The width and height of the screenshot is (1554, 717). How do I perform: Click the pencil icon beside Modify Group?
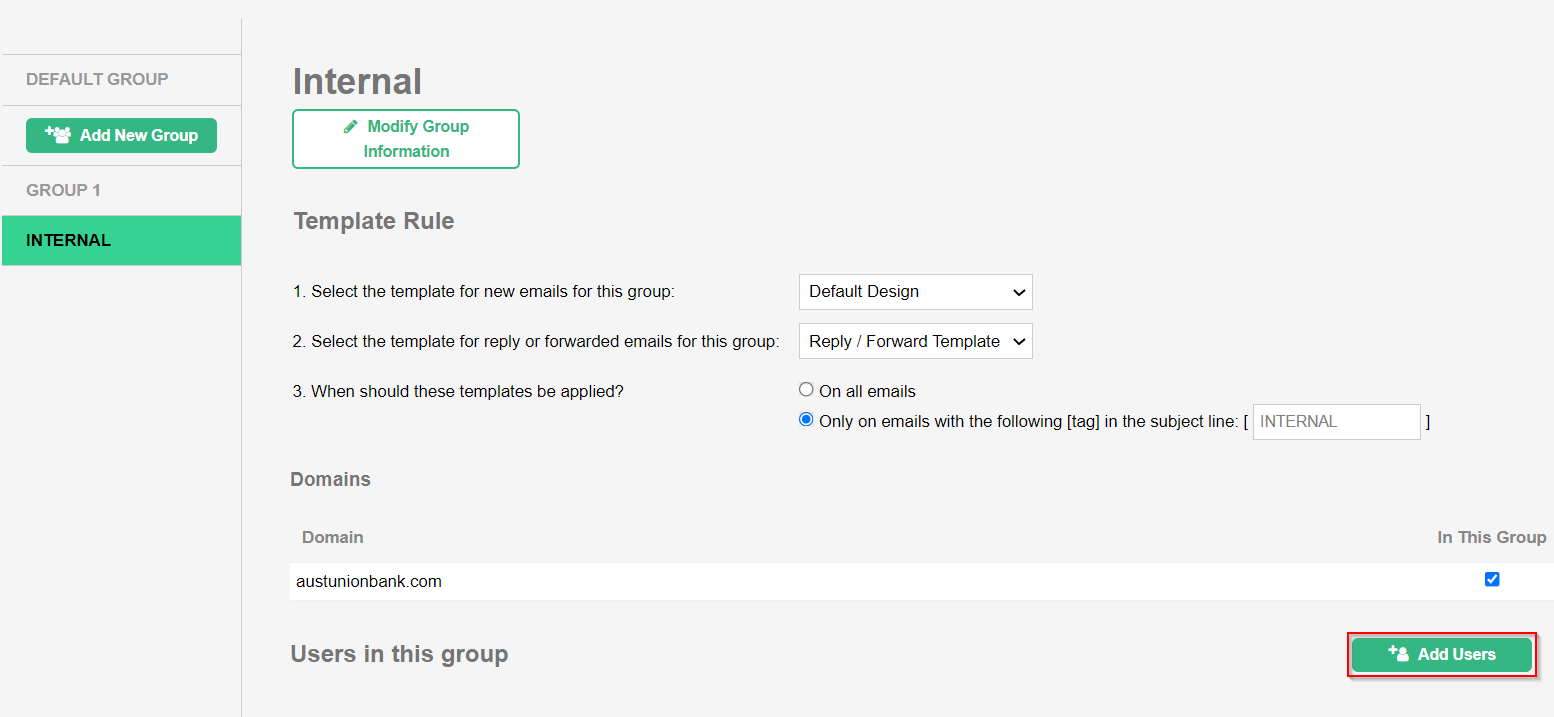pyautogui.click(x=350, y=126)
